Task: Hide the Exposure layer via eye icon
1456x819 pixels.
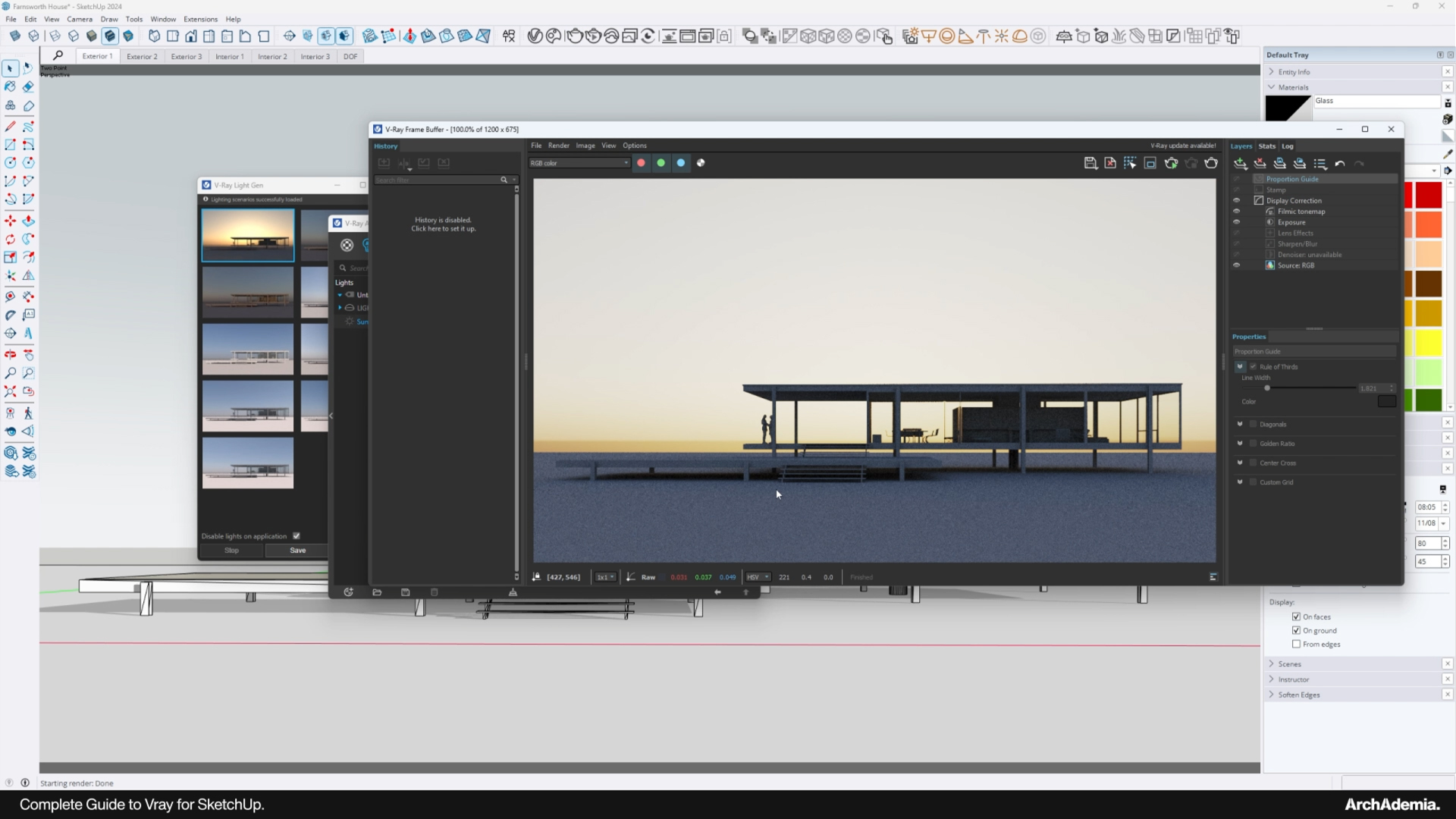Action: (1236, 222)
